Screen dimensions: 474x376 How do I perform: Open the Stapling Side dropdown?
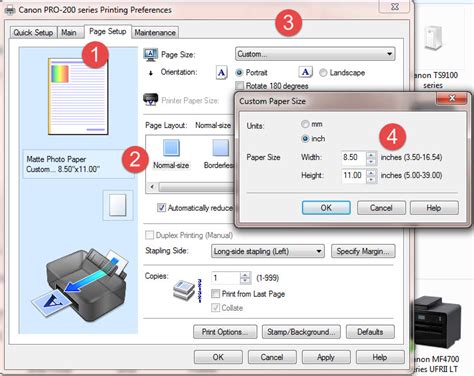pyautogui.click(x=268, y=251)
